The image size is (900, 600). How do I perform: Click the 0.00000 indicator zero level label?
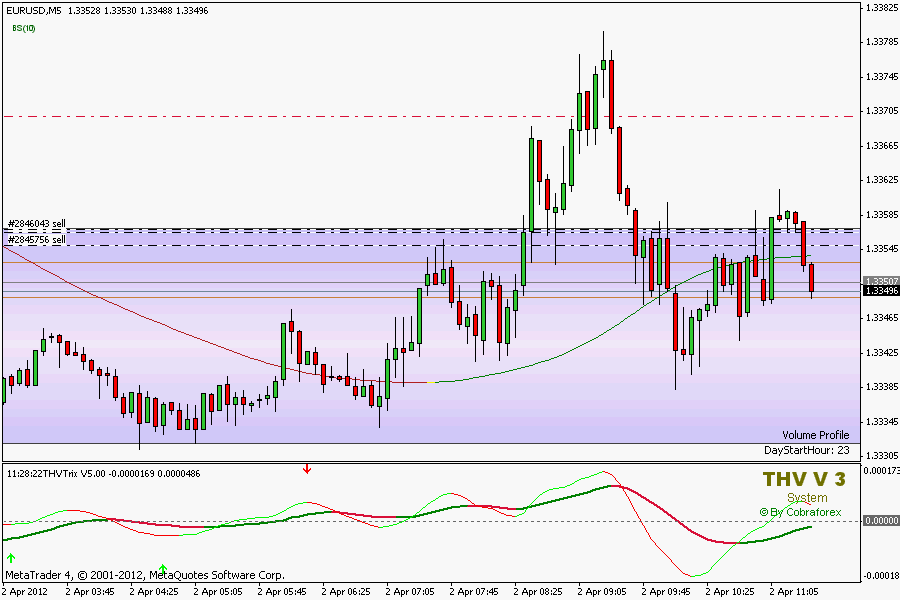point(879,521)
